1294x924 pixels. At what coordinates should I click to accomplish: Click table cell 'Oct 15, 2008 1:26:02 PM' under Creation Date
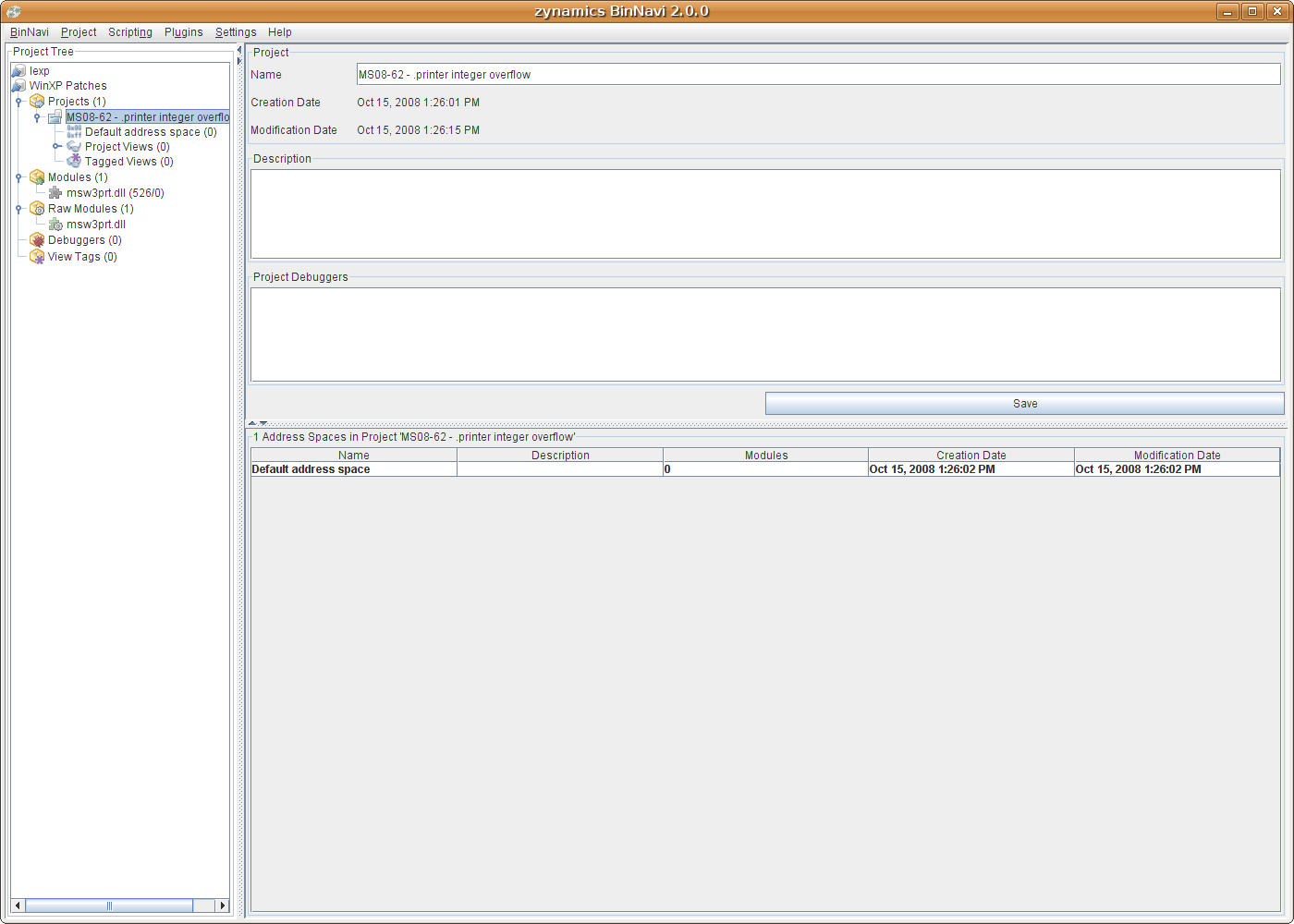tap(971, 469)
